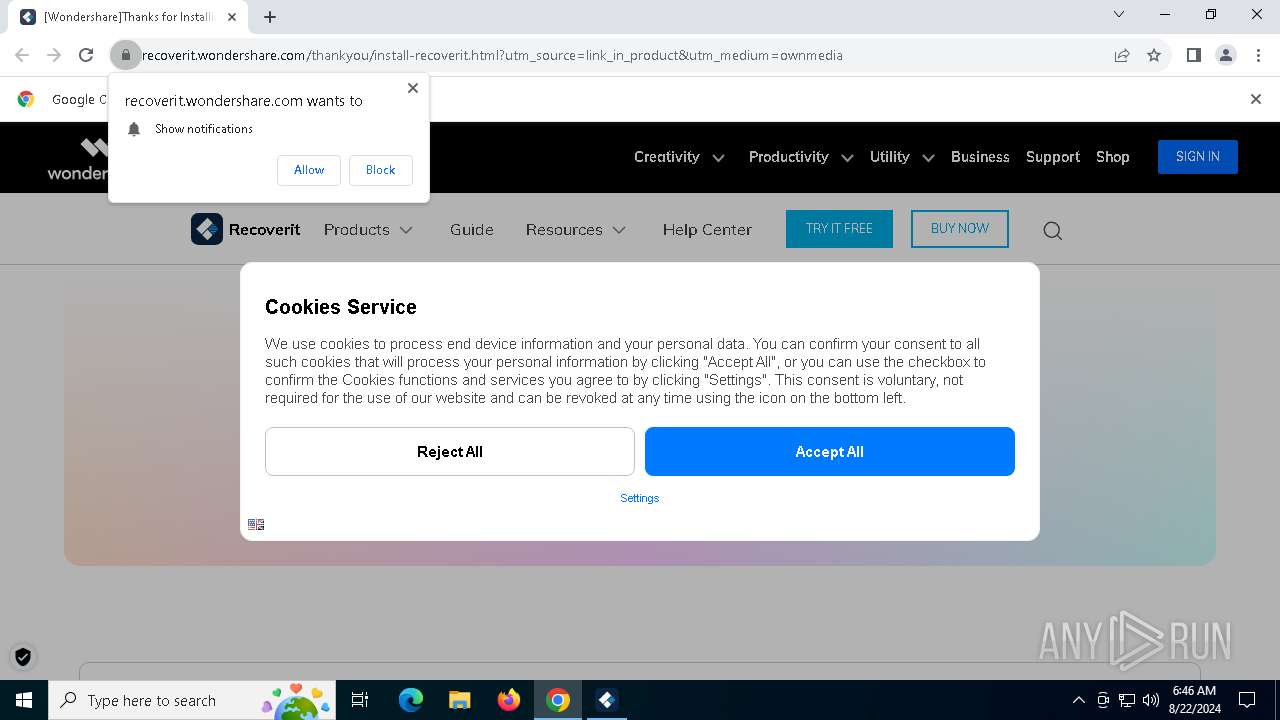The image size is (1280, 720).
Task: Open the browser side panel
Action: click(x=1194, y=55)
